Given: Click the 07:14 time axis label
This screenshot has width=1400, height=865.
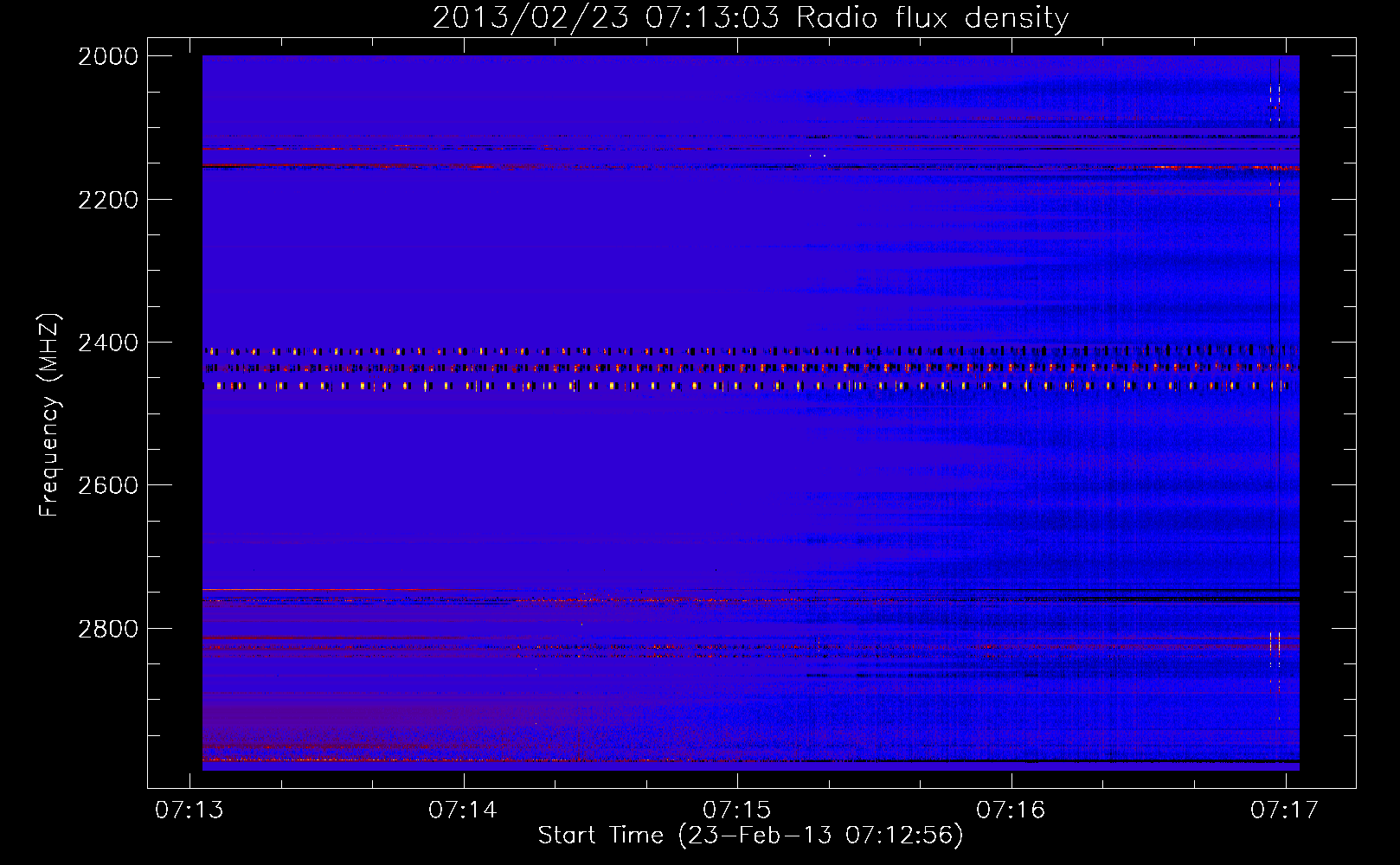Looking at the screenshot, I should 463,810.
